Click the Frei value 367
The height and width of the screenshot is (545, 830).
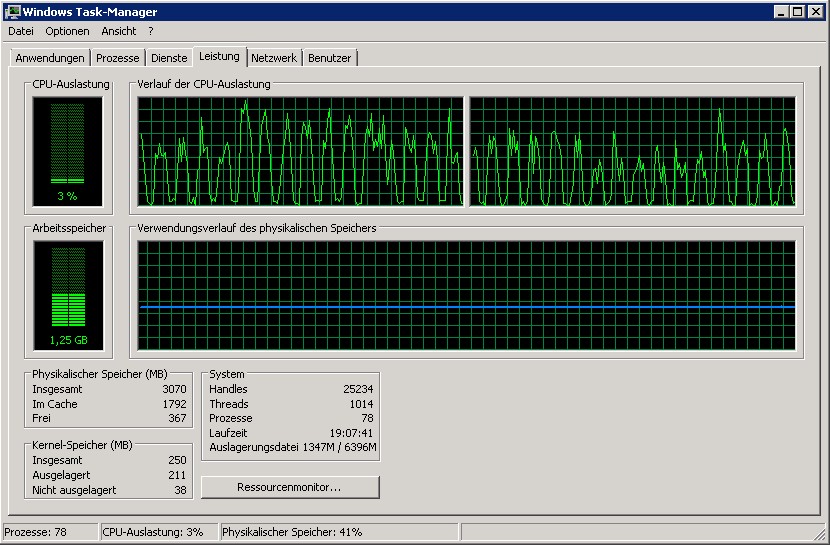[x=177, y=419]
